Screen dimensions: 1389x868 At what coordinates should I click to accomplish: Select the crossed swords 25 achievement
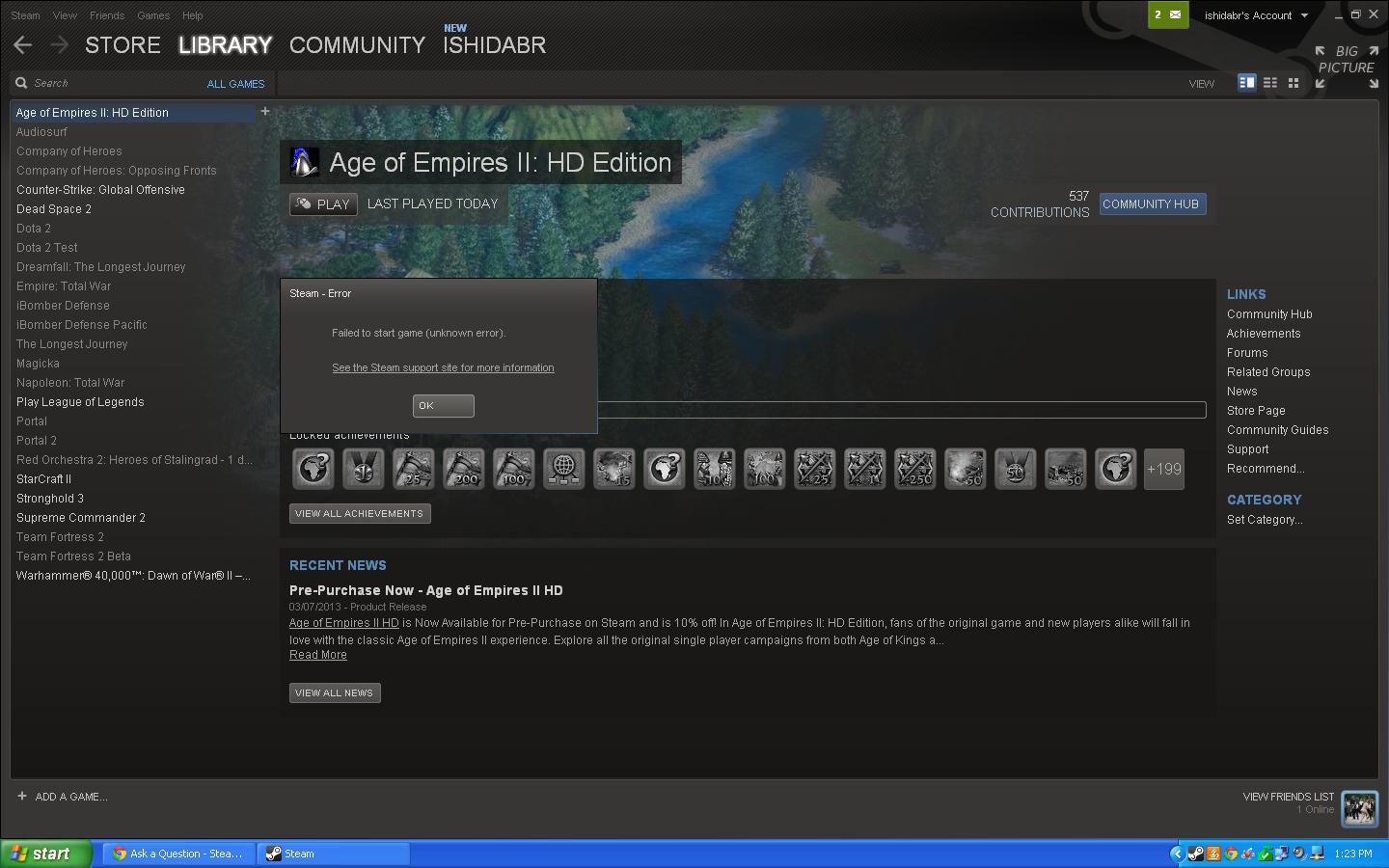[815, 470]
